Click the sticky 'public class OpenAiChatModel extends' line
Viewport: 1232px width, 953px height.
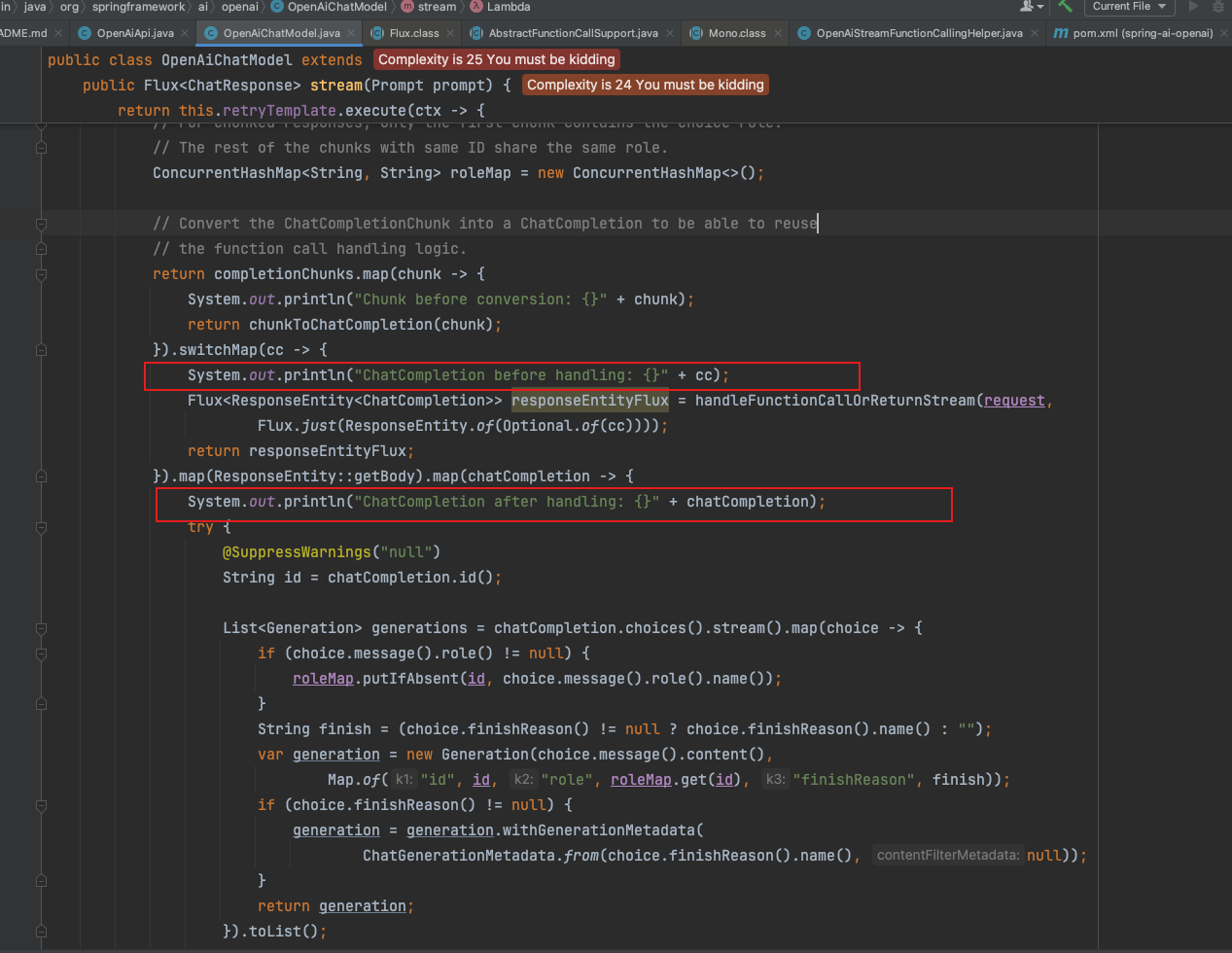coord(204,60)
